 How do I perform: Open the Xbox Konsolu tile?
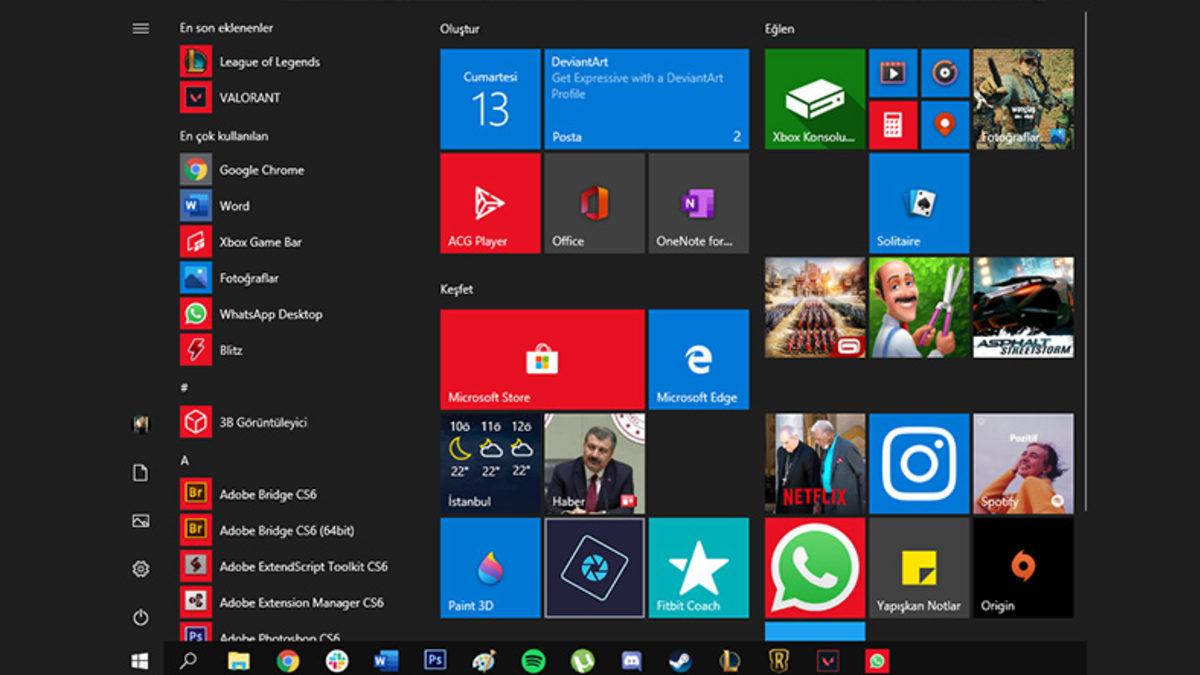[814, 99]
